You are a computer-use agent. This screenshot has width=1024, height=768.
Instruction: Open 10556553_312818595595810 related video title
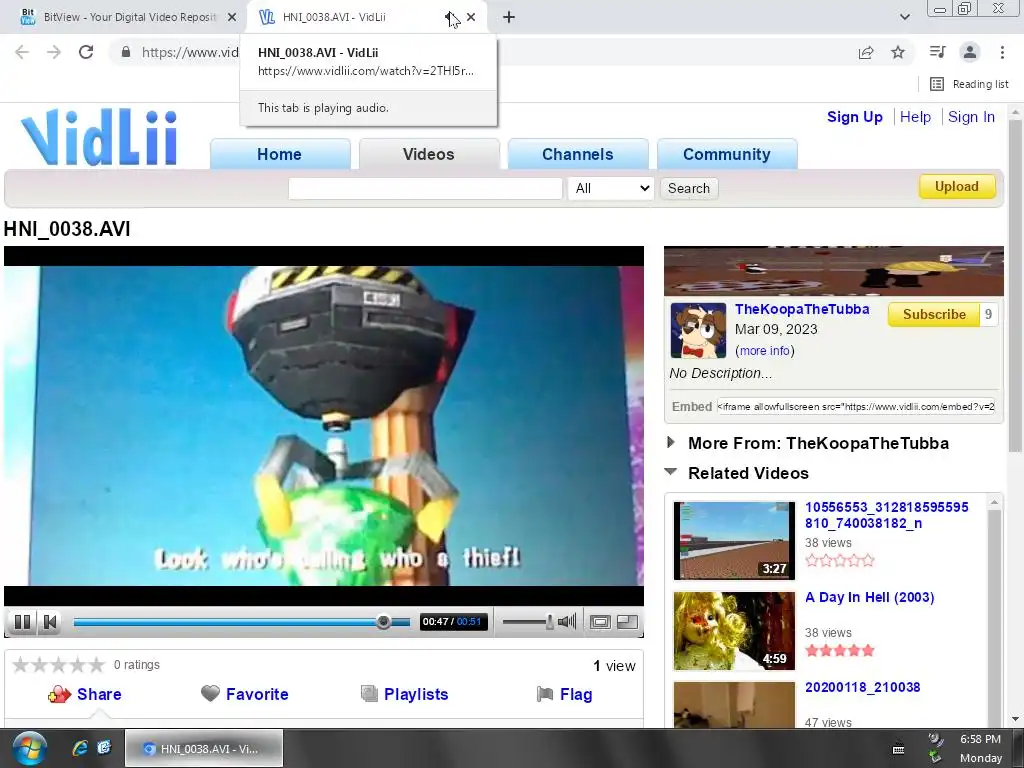pyautogui.click(x=886, y=515)
